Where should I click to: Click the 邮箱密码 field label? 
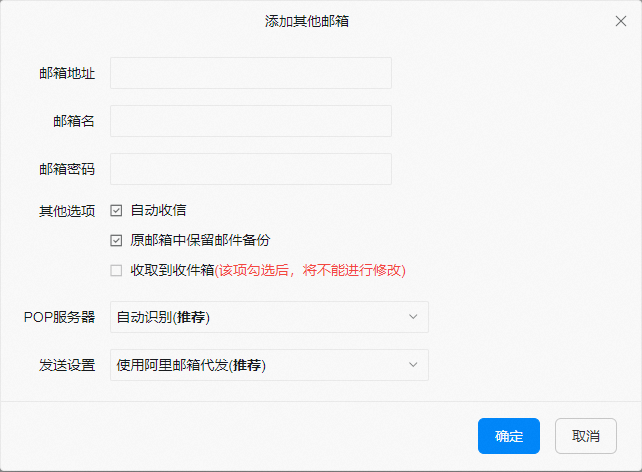(67, 169)
